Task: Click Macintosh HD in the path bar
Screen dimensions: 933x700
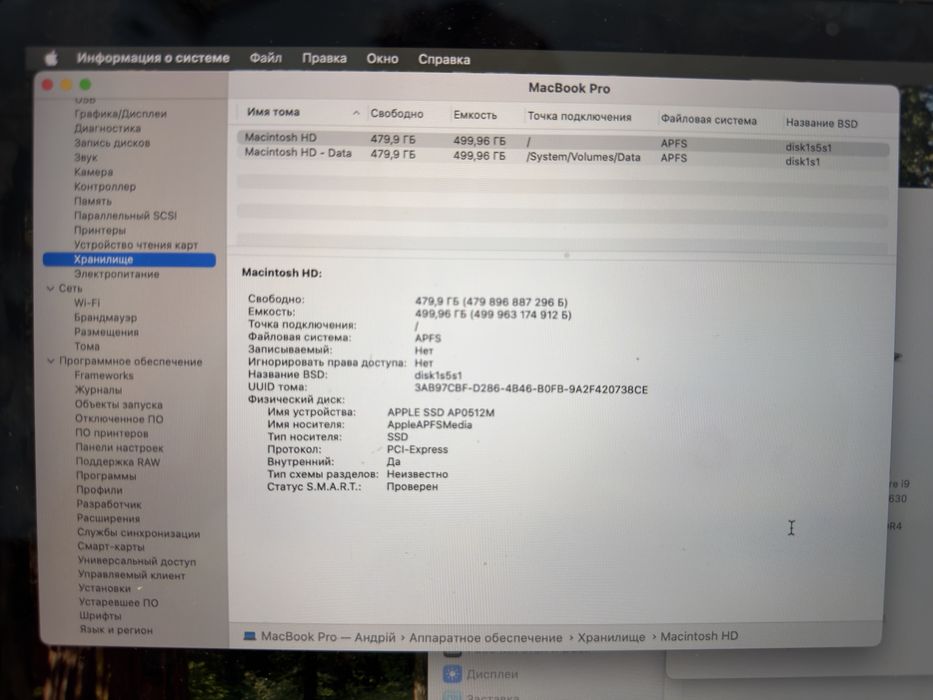Action: coord(699,636)
